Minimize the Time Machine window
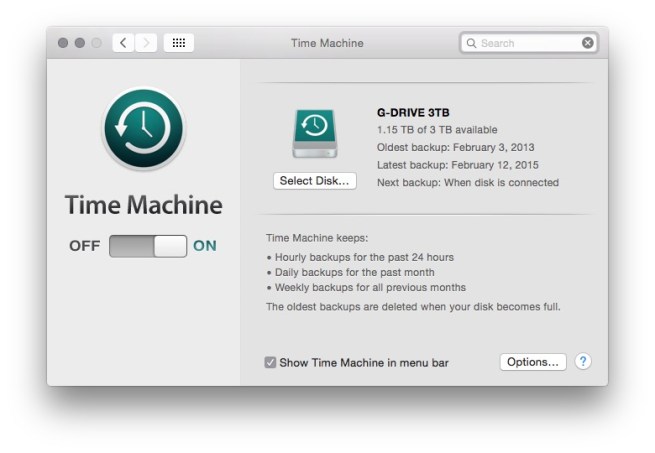The image size is (655, 453). [x=80, y=43]
